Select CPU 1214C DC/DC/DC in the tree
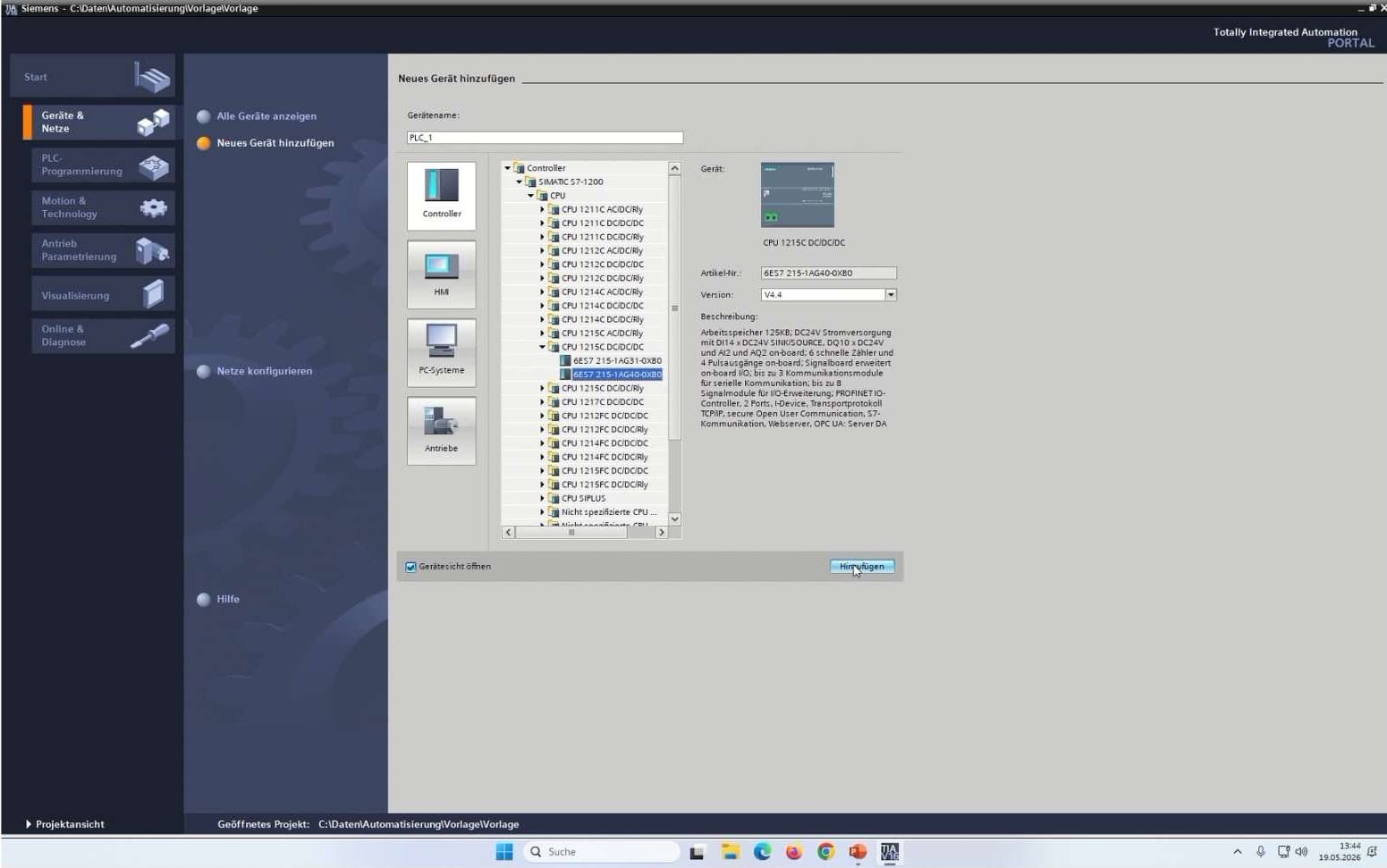This screenshot has width=1387, height=868. click(603, 306)
